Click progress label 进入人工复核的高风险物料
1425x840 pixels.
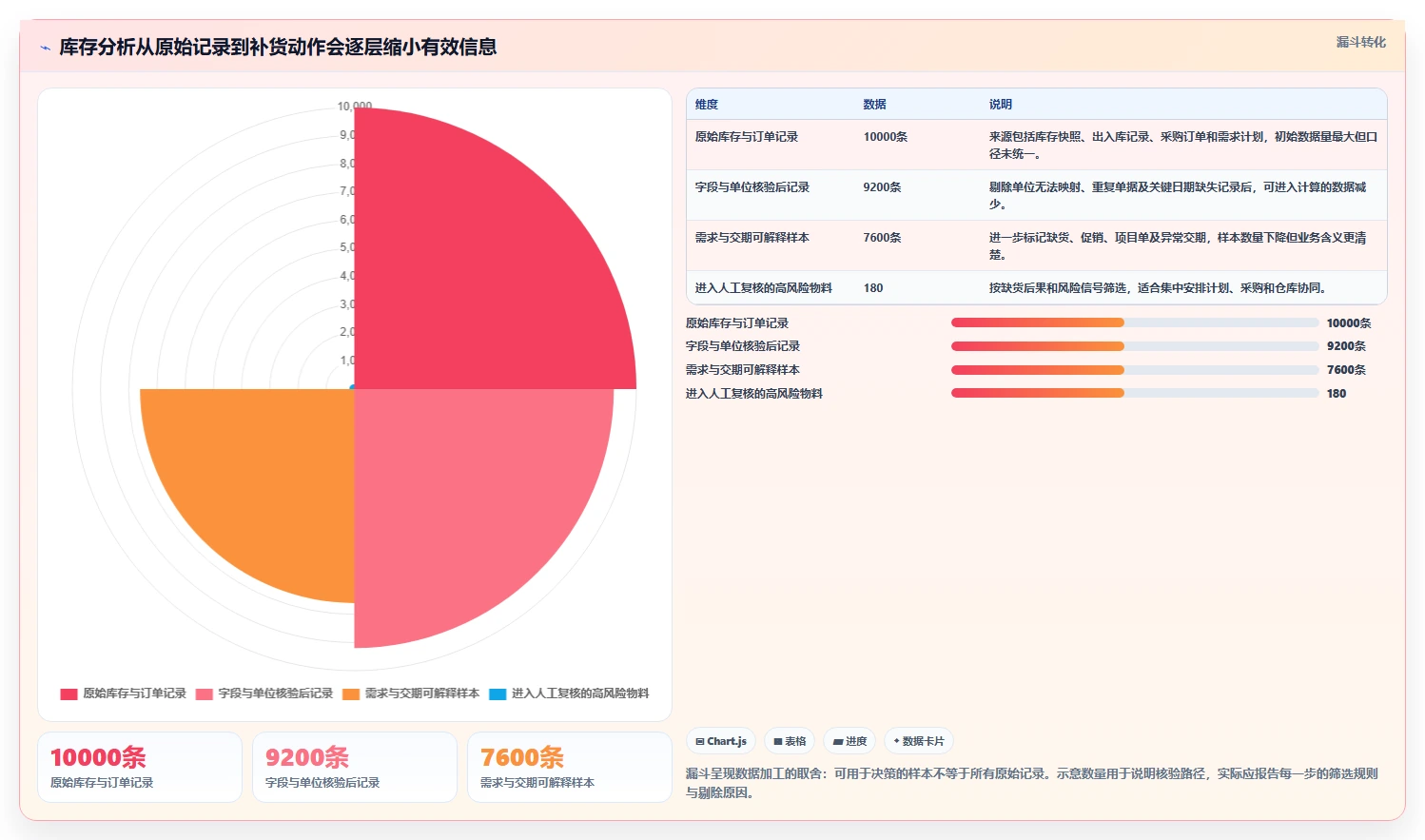(x=754, y=394)
